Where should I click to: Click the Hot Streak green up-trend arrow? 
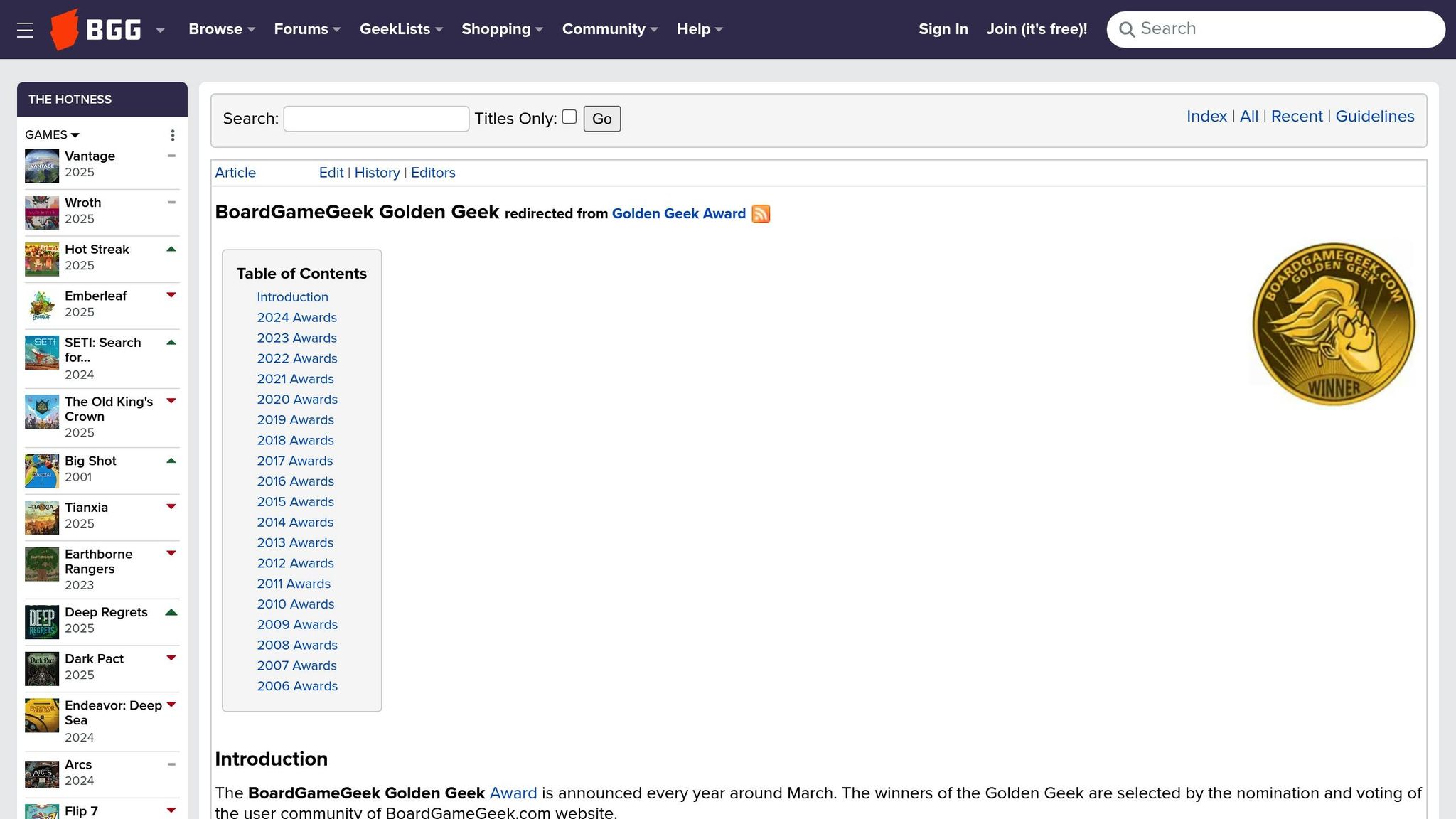click(x=171, y=249)
